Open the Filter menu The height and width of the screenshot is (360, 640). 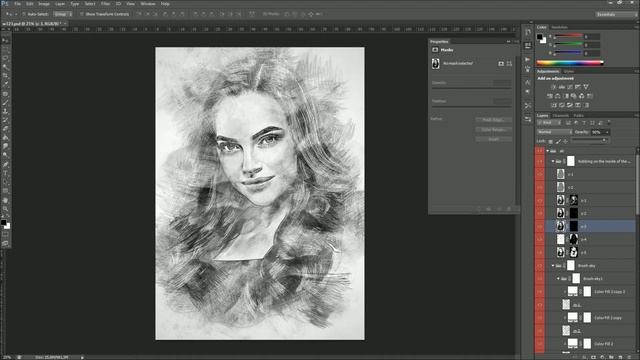tap(105, 4)
